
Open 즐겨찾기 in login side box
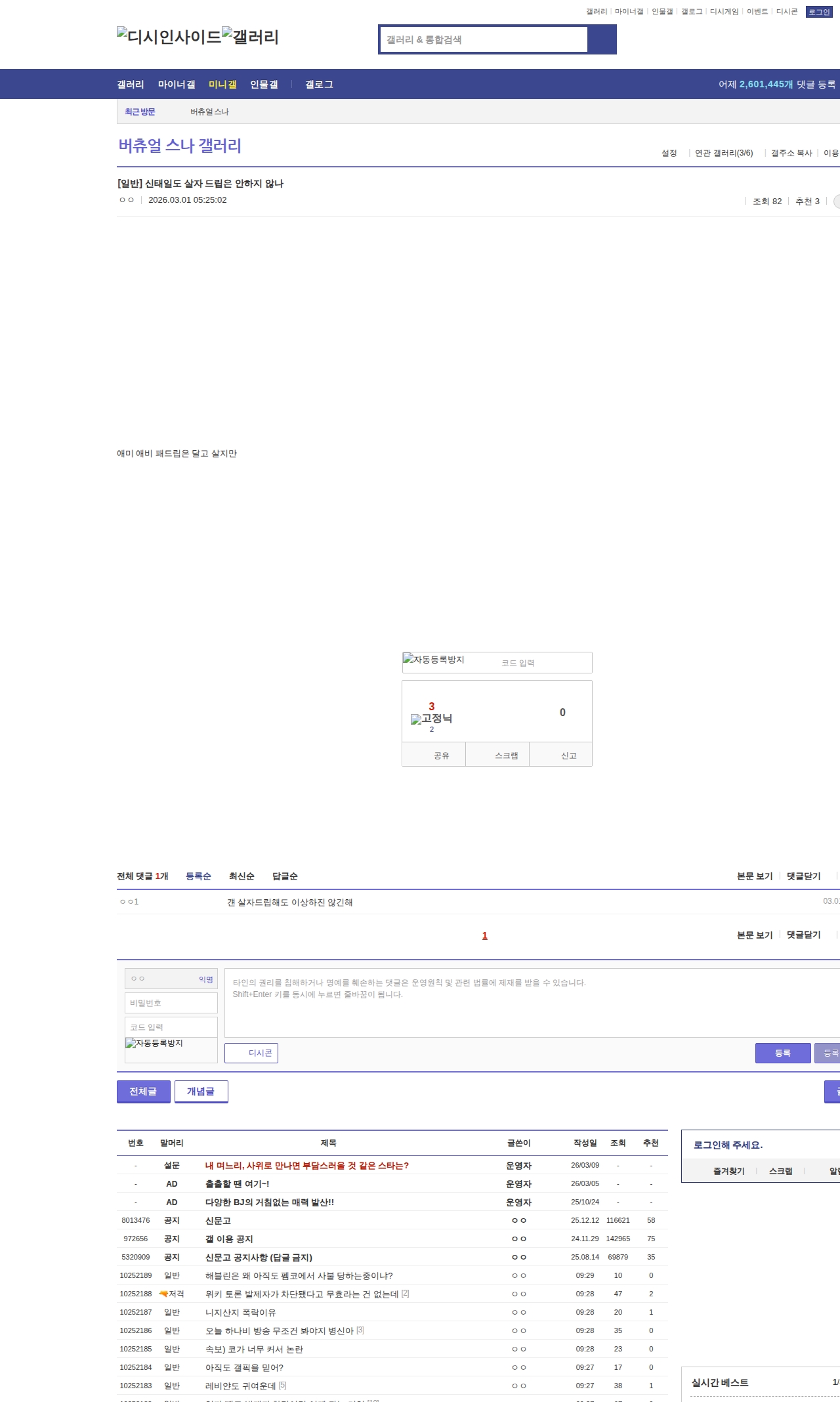729,1171
